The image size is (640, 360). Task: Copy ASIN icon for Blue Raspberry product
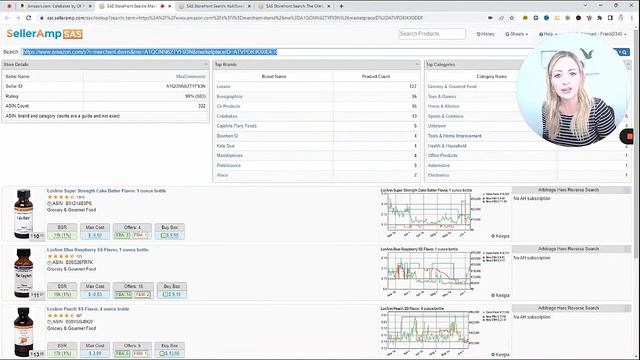pyautogui.click(x=49, y=262)
